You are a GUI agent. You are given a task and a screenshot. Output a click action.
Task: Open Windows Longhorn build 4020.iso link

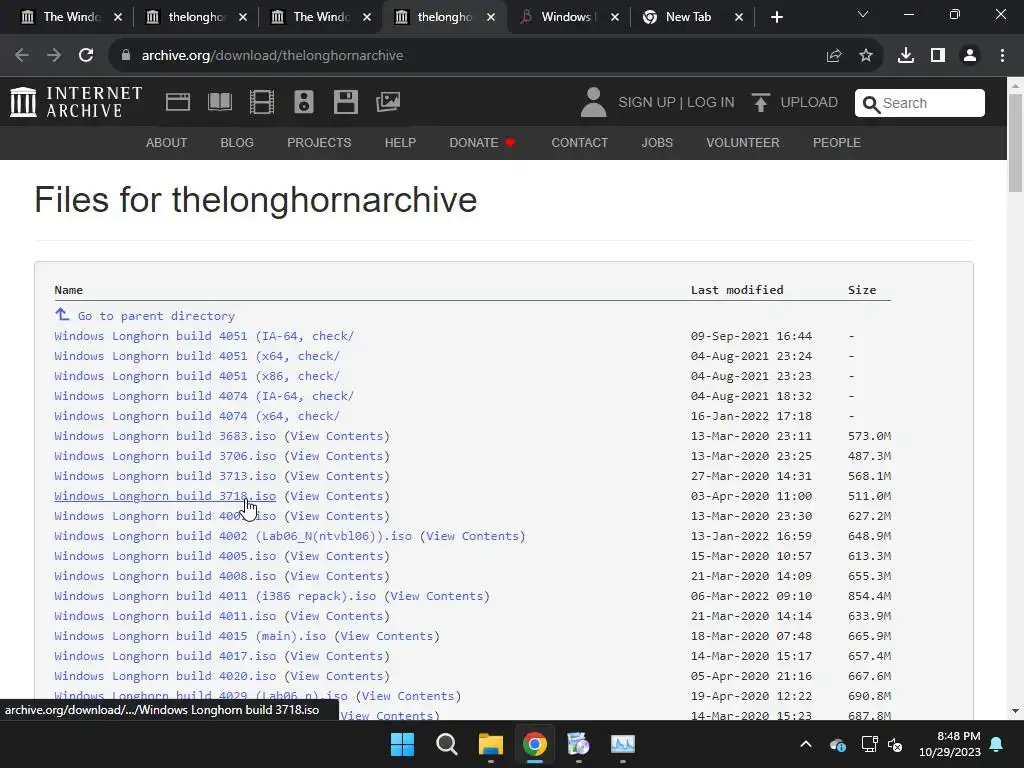165,676
